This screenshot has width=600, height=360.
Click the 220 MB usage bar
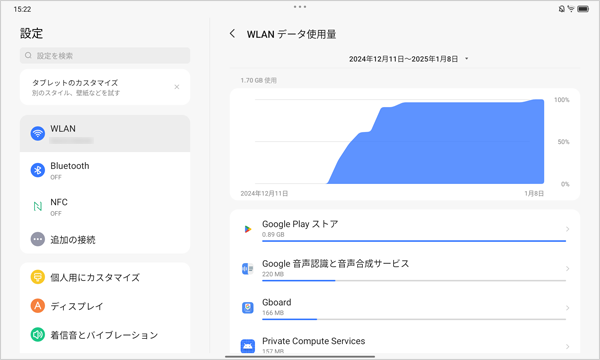tap(414, 280)
